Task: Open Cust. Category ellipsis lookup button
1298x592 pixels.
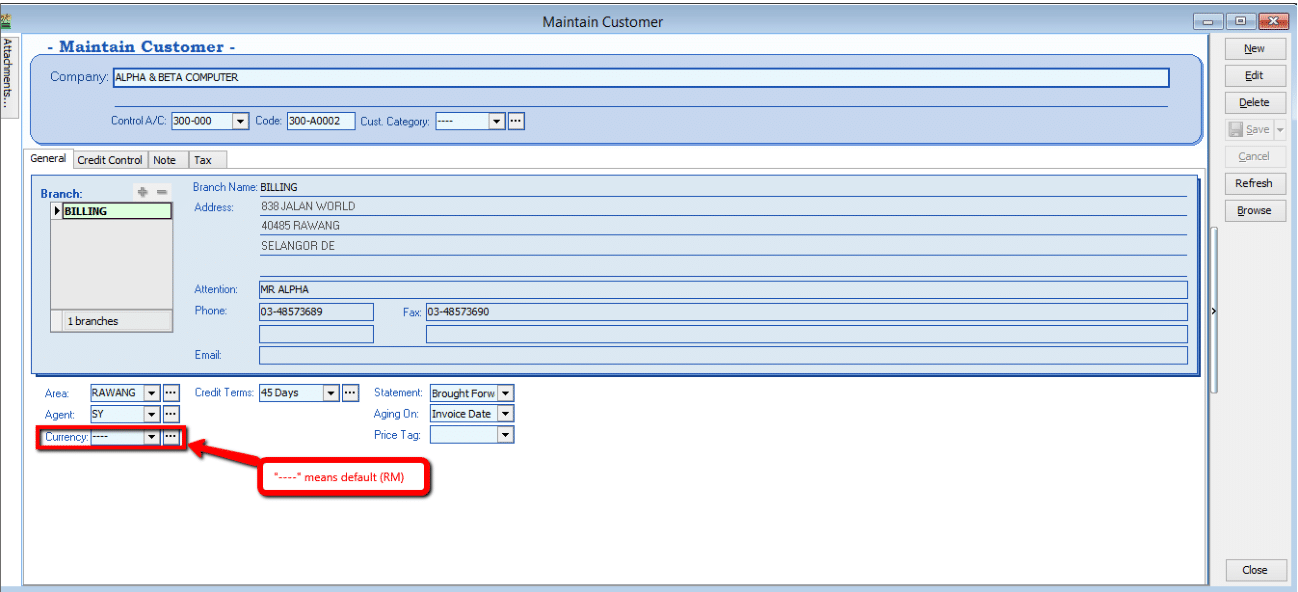Action: (516, 121)
